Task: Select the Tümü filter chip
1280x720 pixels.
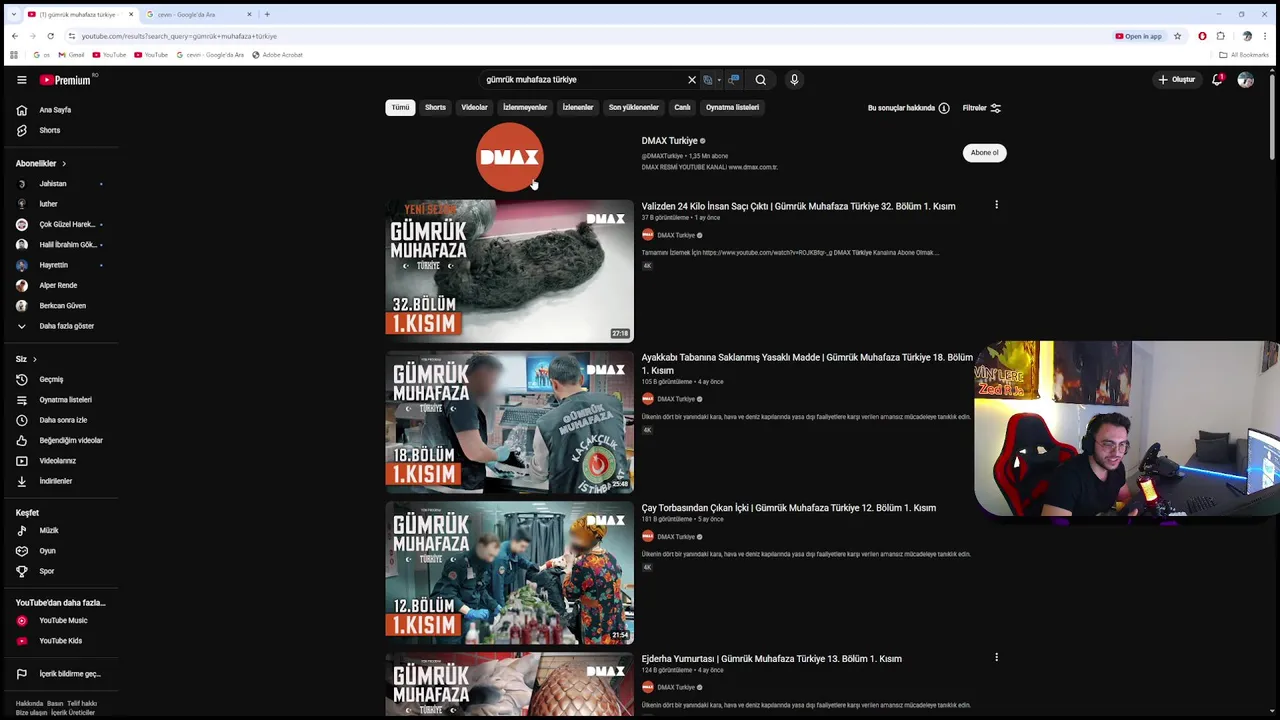Action: (400, 107)
